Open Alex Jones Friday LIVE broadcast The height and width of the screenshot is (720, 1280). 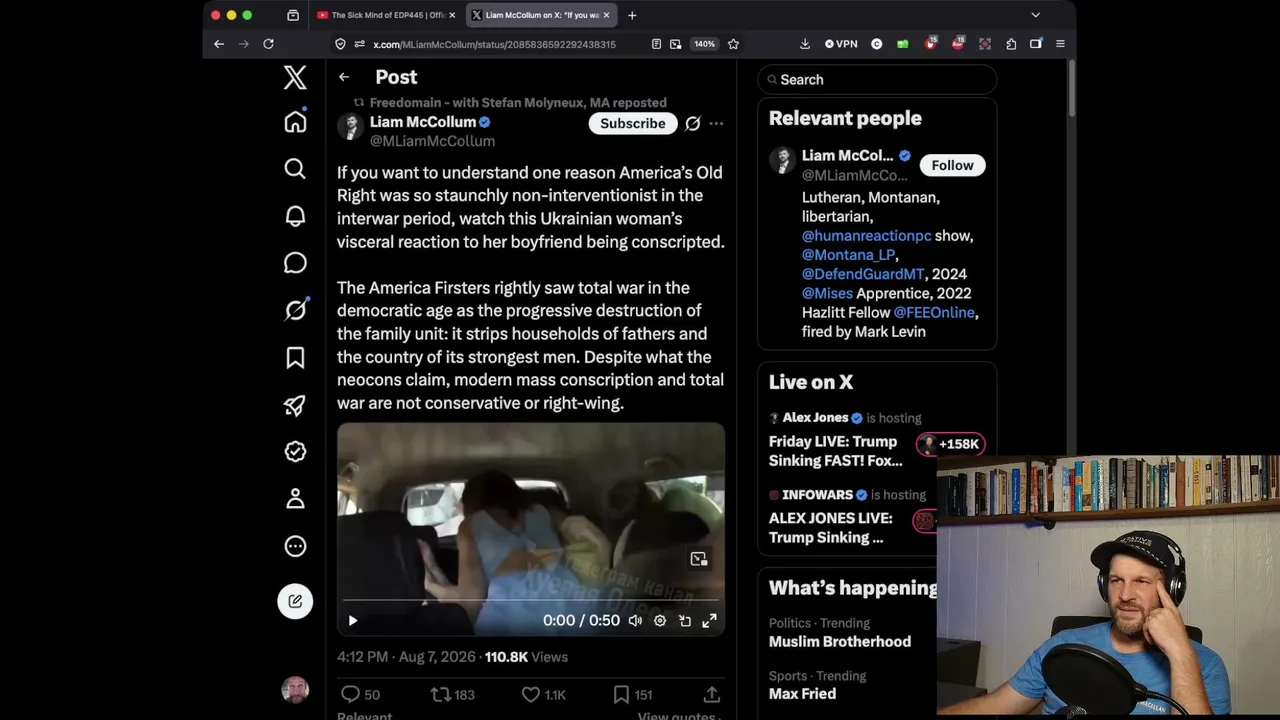tap(836, 451)
